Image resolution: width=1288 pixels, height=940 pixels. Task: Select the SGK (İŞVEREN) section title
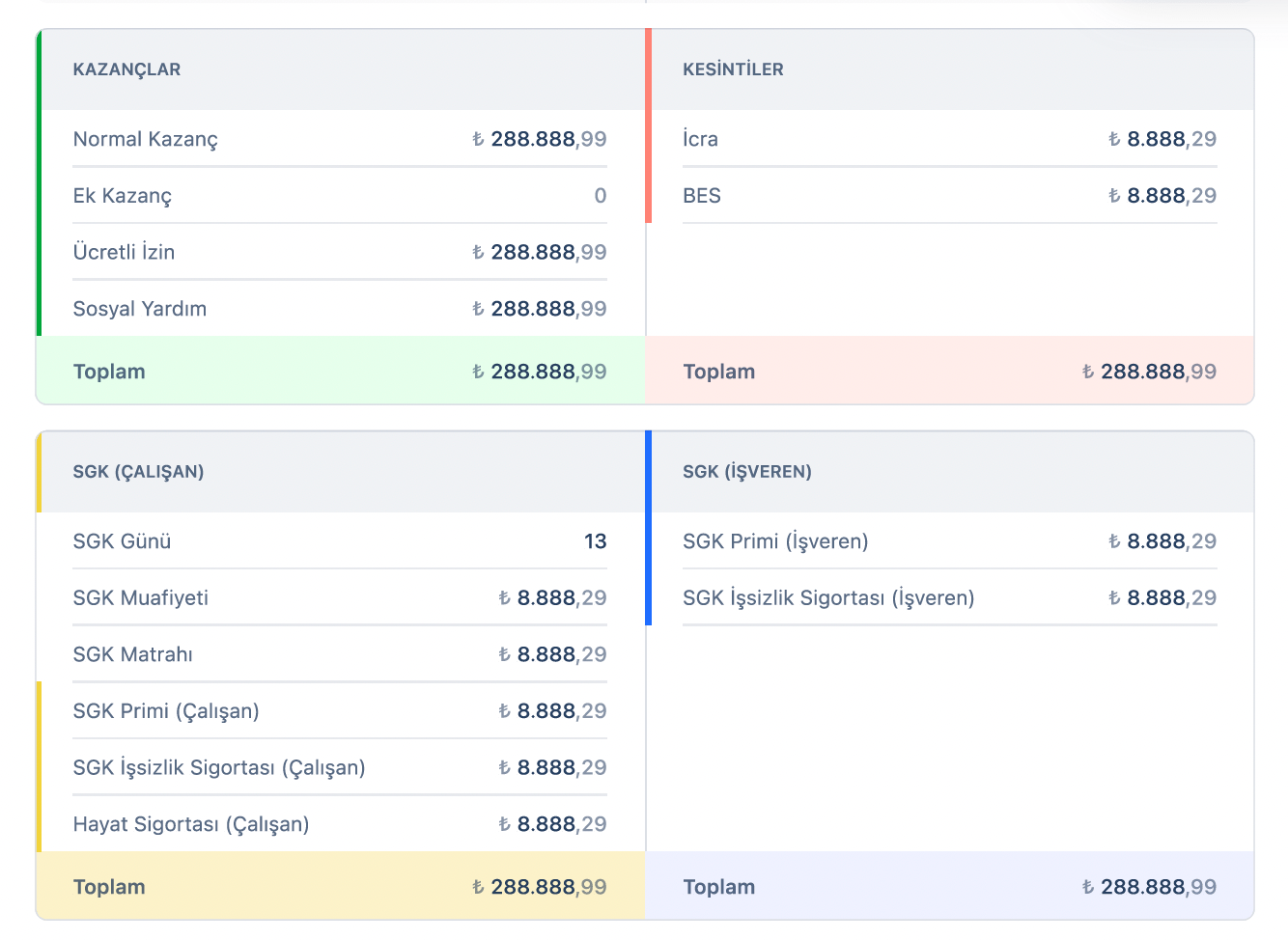[746, 472]
